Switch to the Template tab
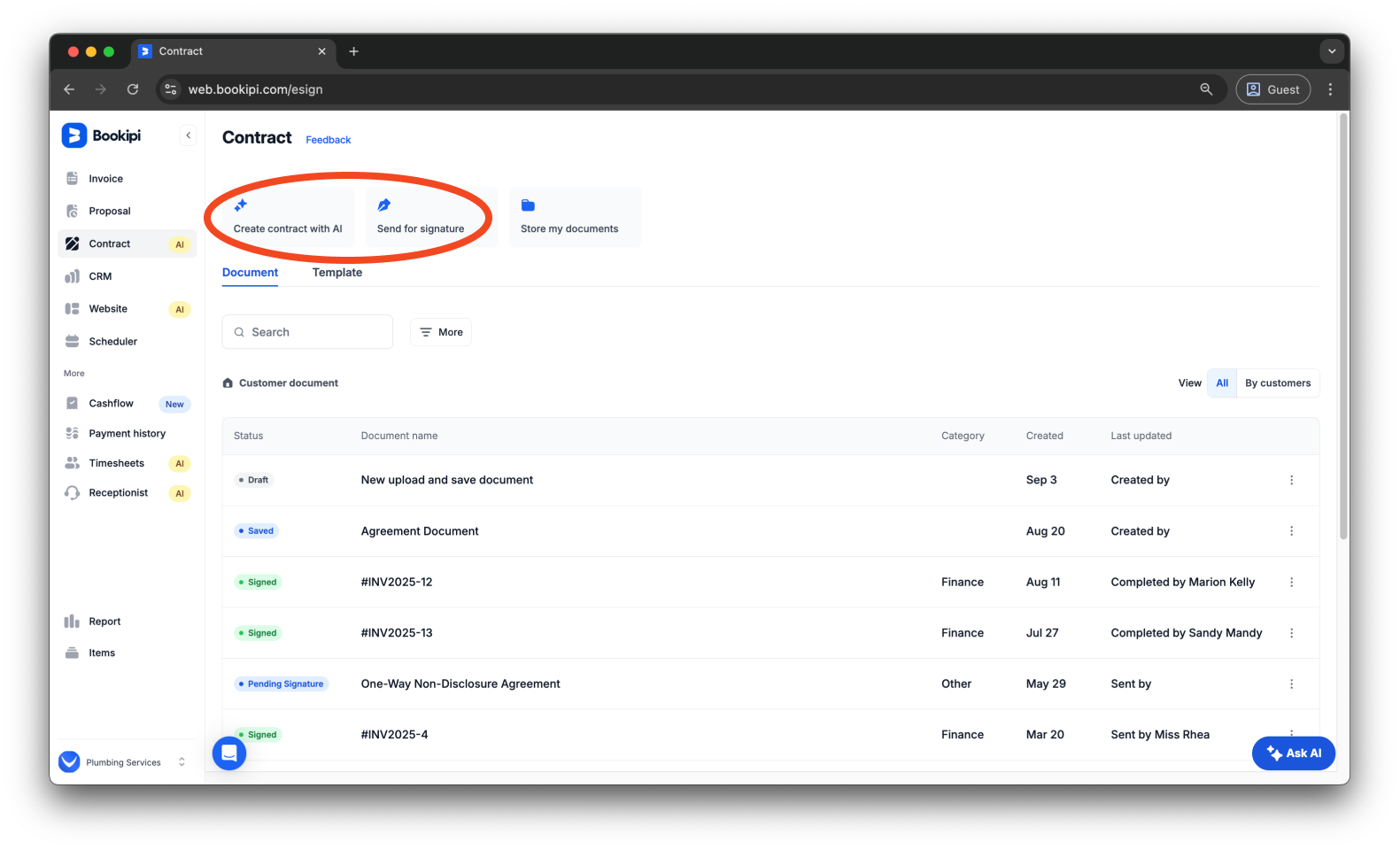The width and height of the screenshot is (1400, 850). (x=336, y=273)
